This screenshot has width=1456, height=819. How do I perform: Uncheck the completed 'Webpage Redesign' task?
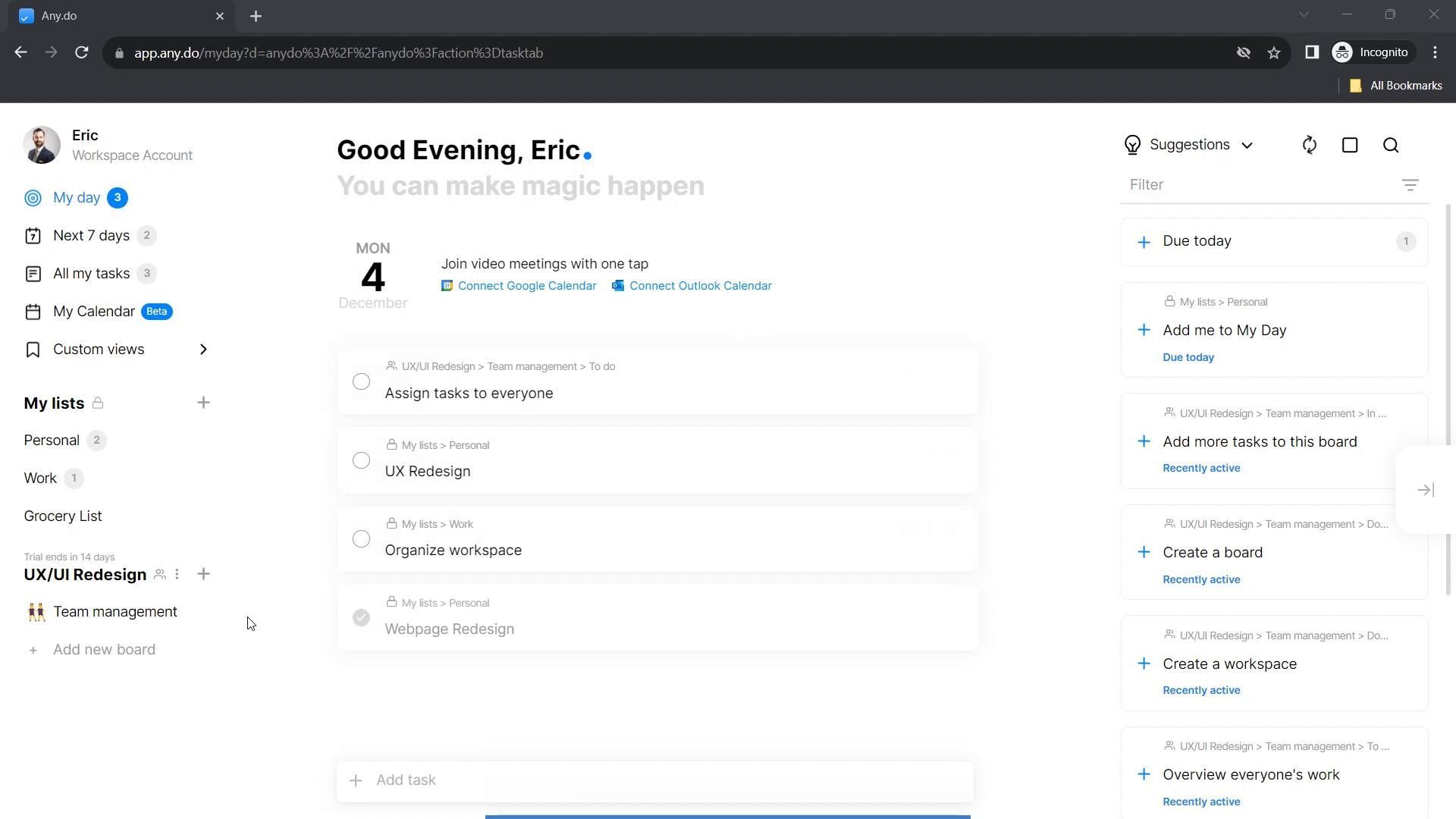pos(361,618)
